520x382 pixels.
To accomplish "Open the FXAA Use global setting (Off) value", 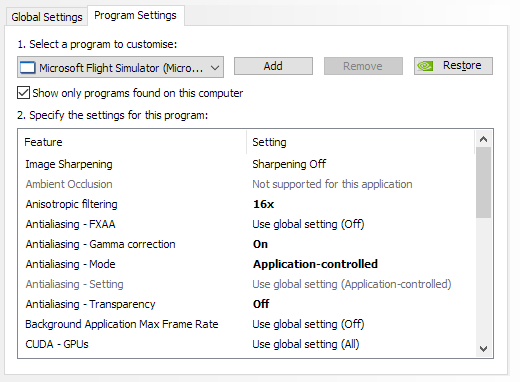I will pyautogui.click(x=308, y=224).
